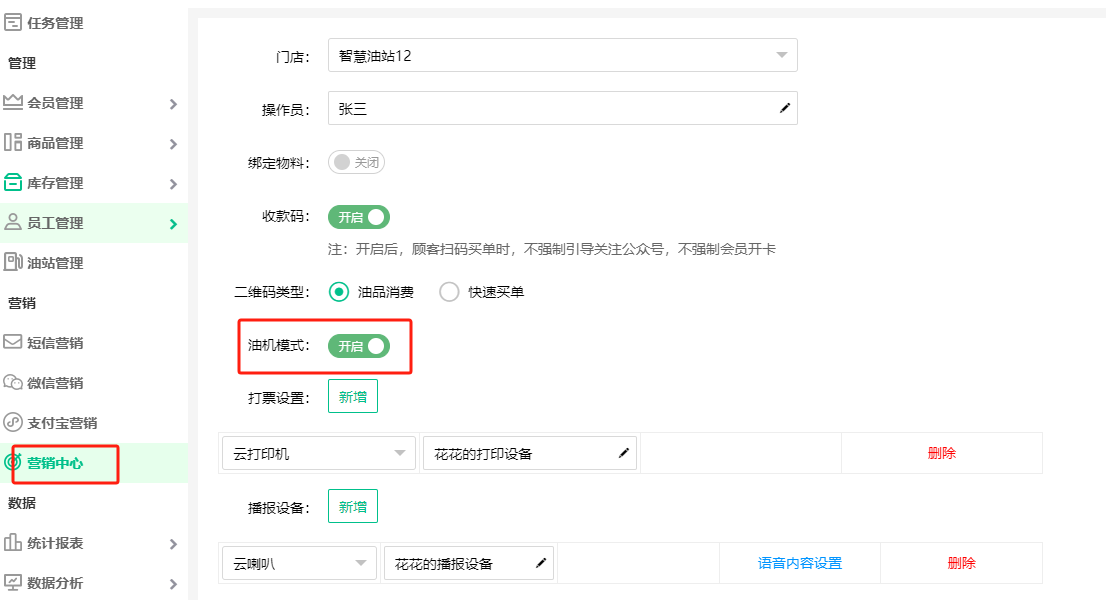Enable the 绑定物料 switch
The width and height of the screenshot is (1106, 600).
[356, 162]
